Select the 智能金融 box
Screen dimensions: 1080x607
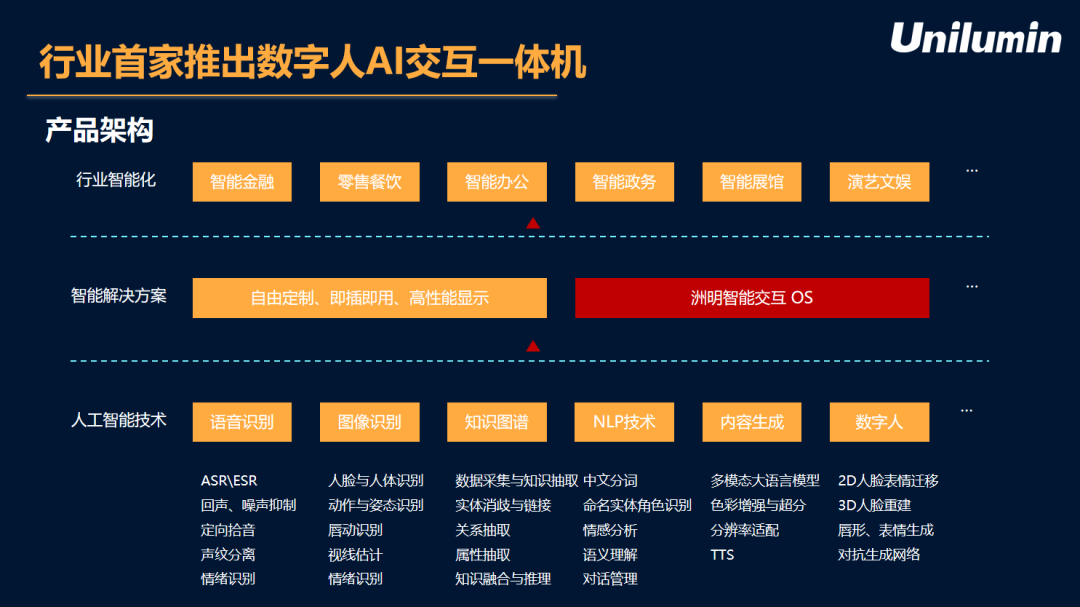[x=242, y=182]
